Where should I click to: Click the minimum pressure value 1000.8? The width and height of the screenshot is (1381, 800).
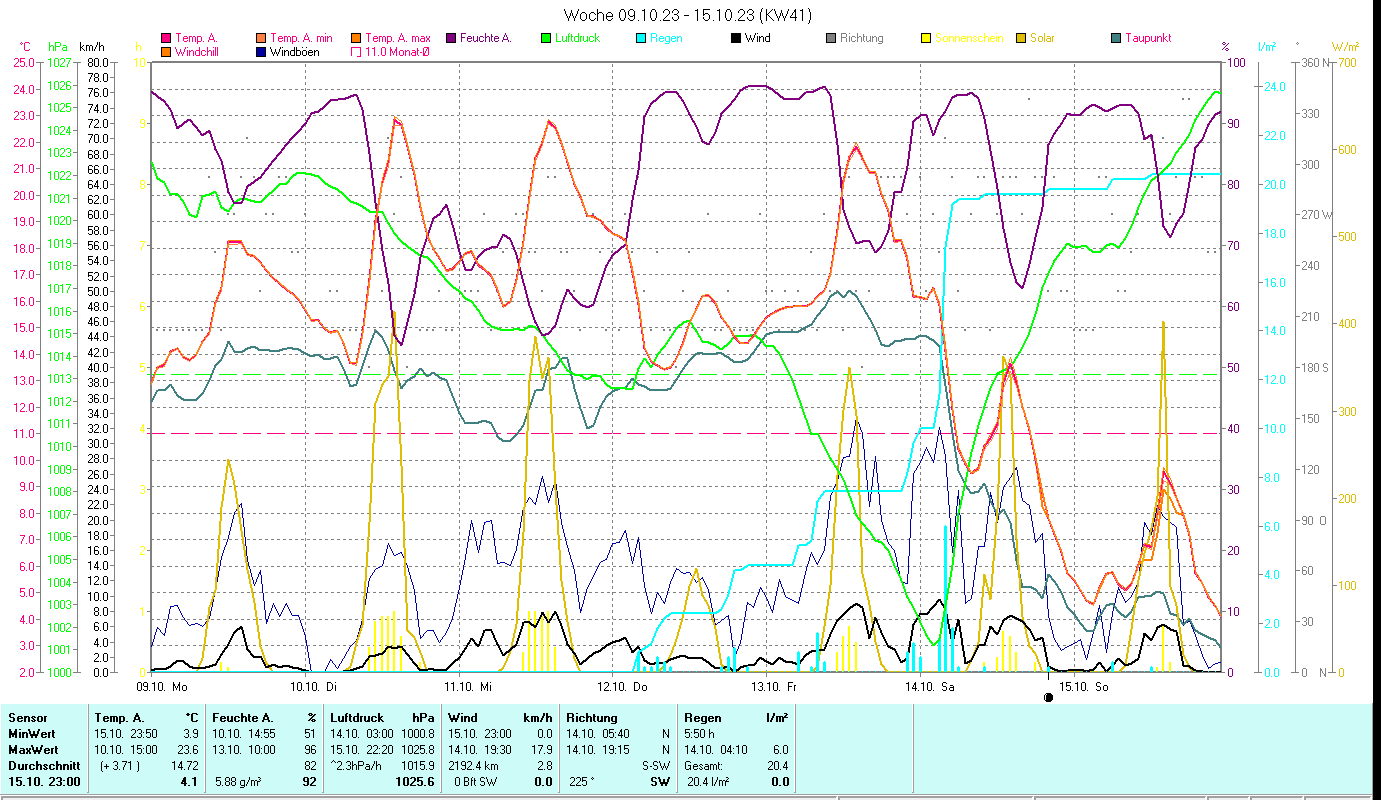click(419, 733)
